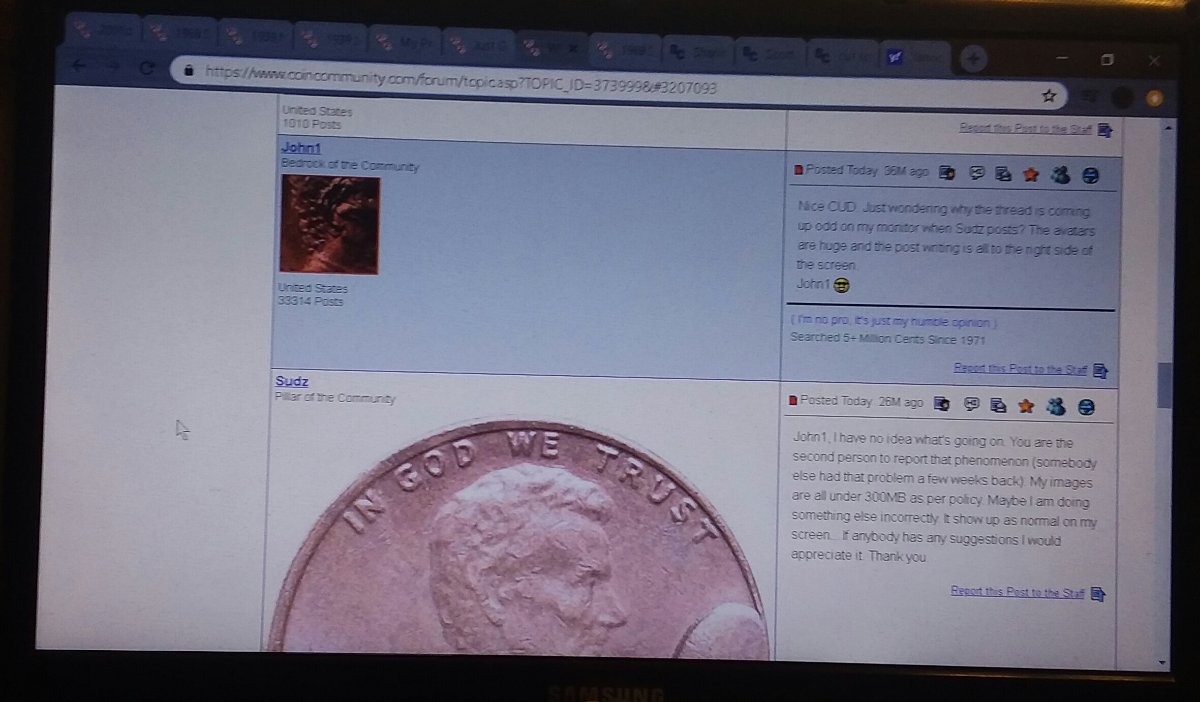The image size is (1200, 702).
Task: Click the sunglasses smiley after John1's name
Action: (x=841, y=285)
